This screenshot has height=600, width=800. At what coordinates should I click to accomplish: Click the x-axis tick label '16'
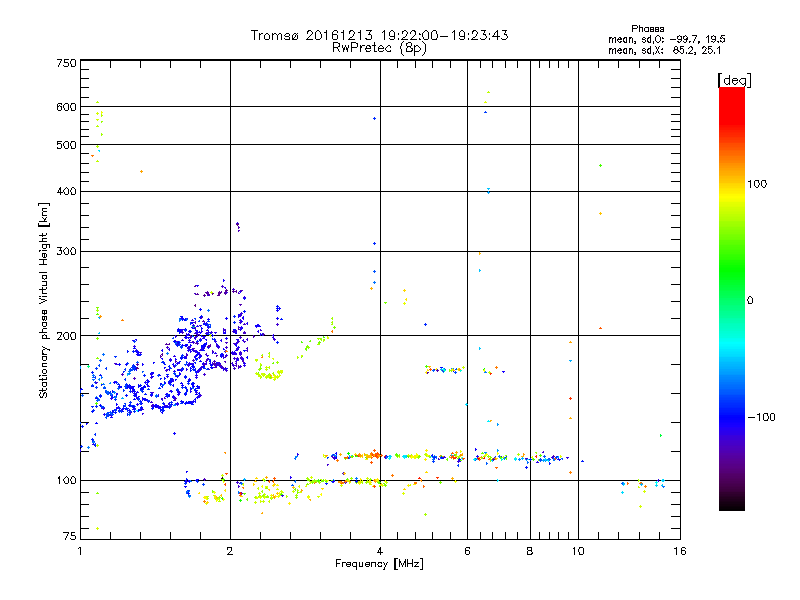[680, 551]
